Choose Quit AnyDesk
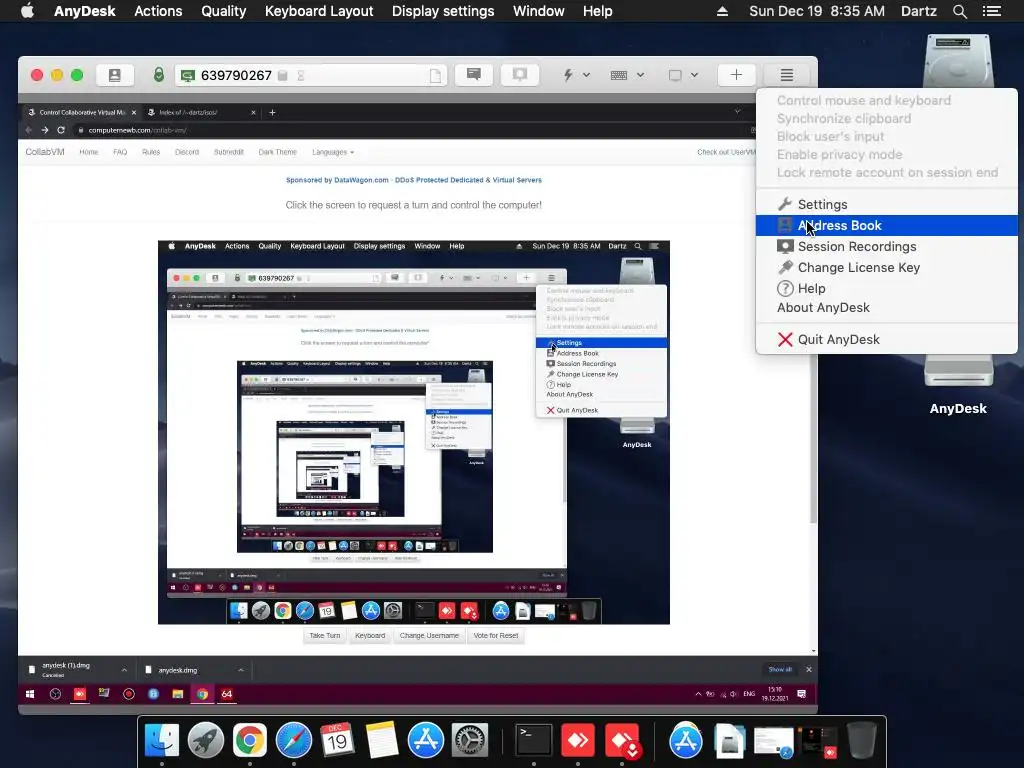The width and height of the screenshot is (1024, 768). click(887, 340)
